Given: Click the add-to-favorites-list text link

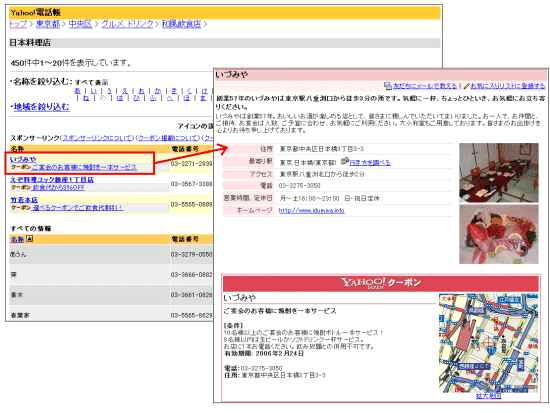Looking at the screenshot, I should (x=508, y=86).
